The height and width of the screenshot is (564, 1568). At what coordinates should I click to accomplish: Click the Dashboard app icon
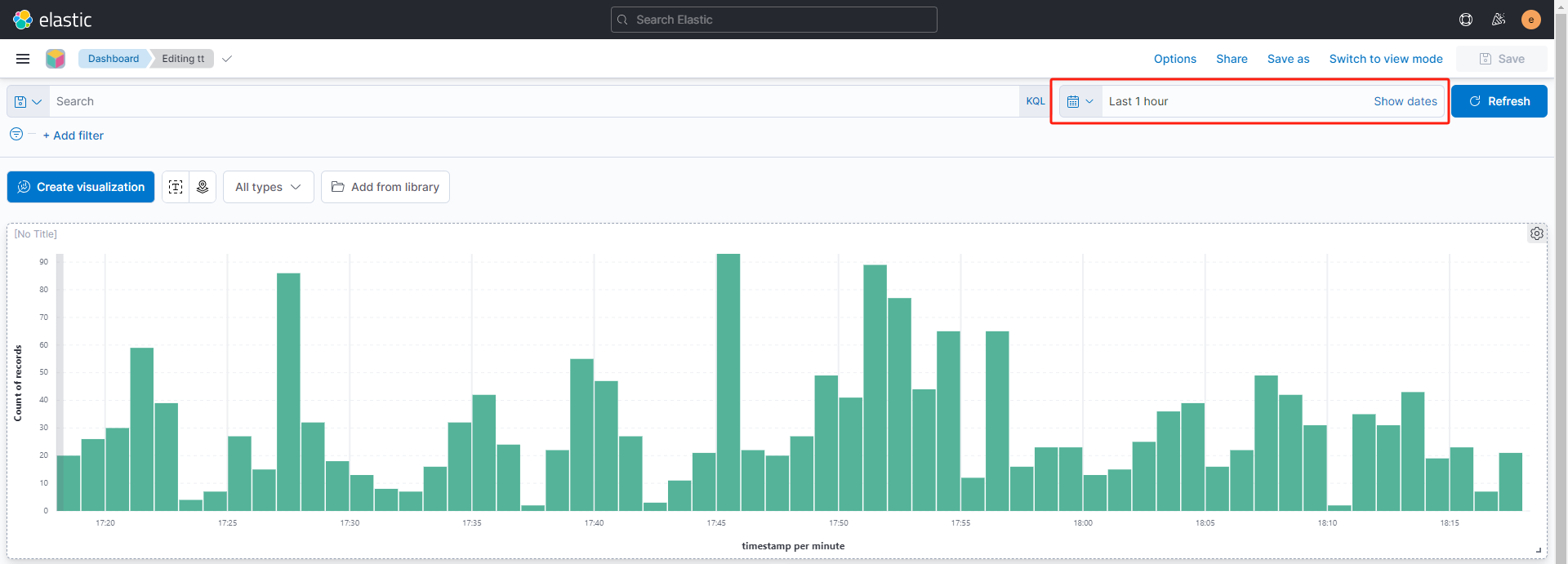click(x=56, y=59)
